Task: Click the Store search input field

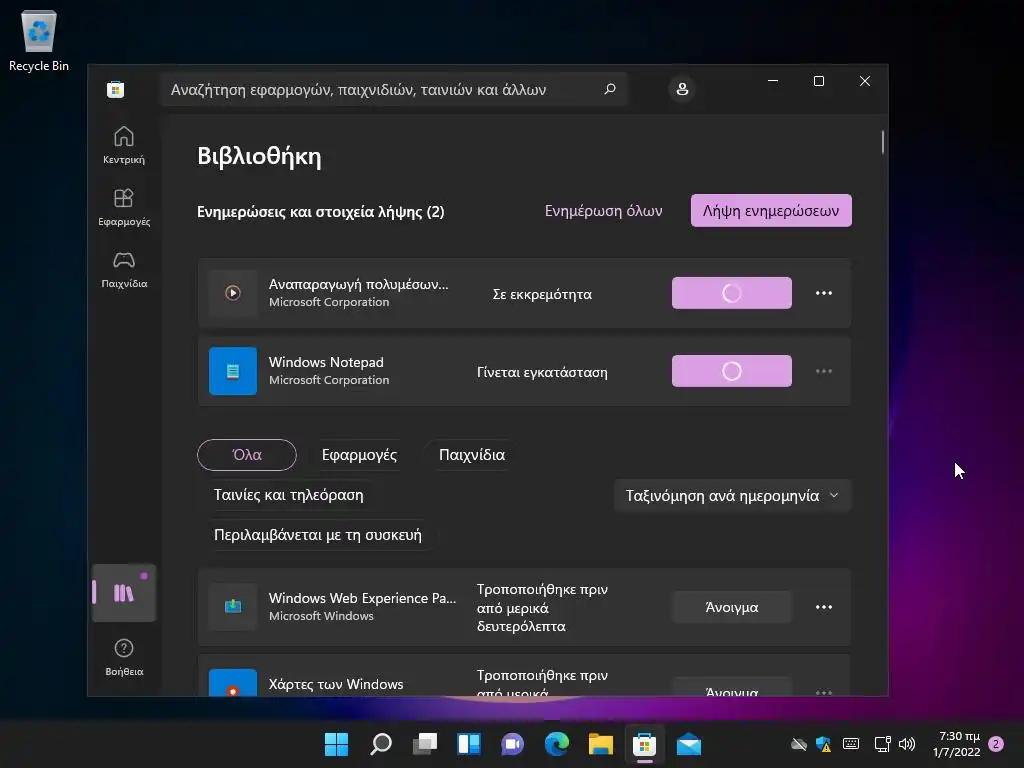Action: point(393,89)
